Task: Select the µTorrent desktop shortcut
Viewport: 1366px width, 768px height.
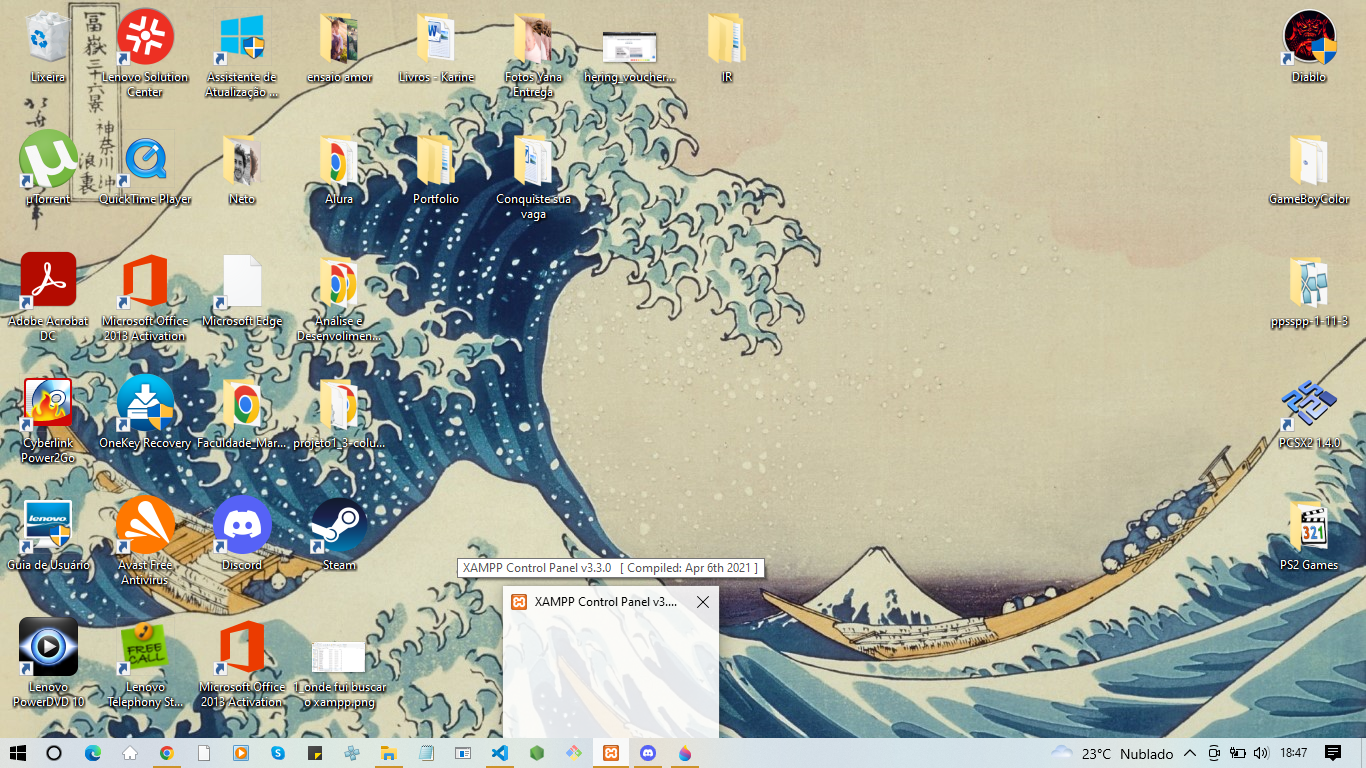Action: pyautogui.click(x=48, y=168)
